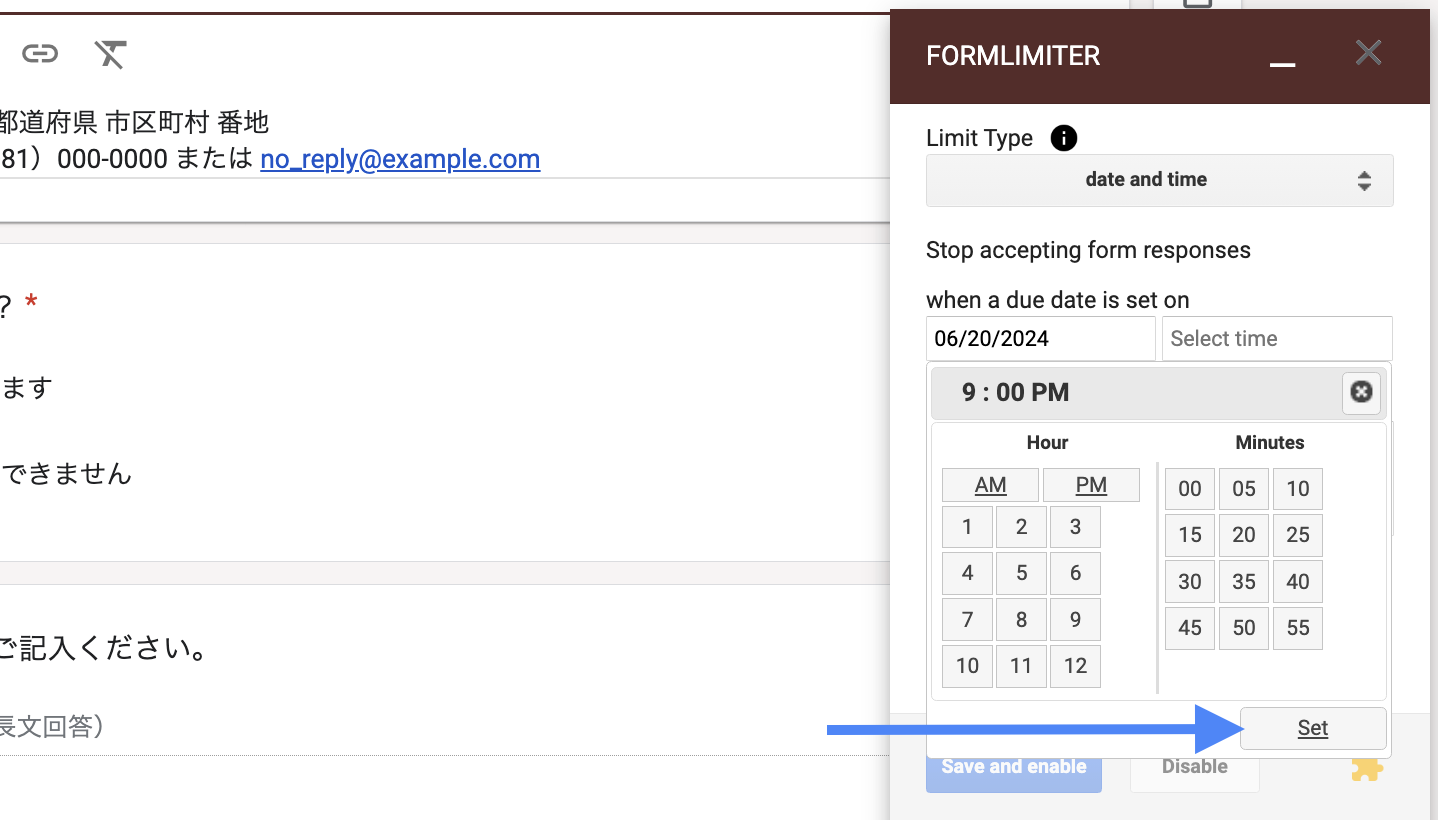Click the Limit Type info icon
Viewport: 1438px width, 820px height.
[1064, 138]
